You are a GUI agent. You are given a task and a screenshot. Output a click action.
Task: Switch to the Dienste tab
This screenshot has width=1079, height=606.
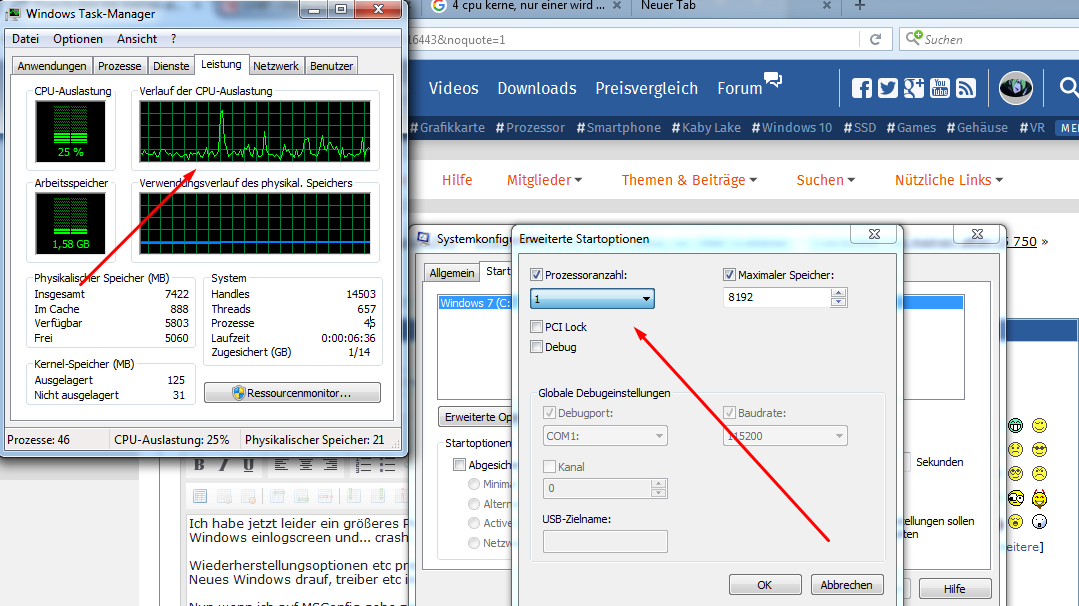coord(171,66)
